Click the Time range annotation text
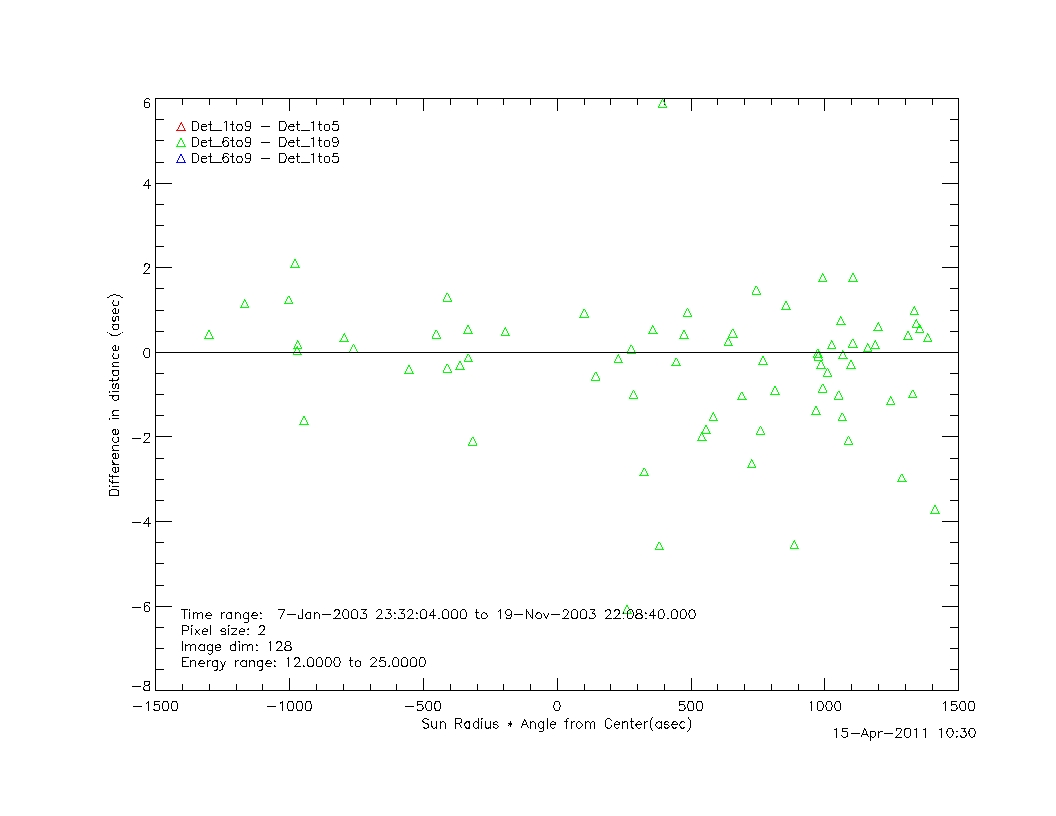Screen dimensions: 1056x816 [x=438, y=614]
